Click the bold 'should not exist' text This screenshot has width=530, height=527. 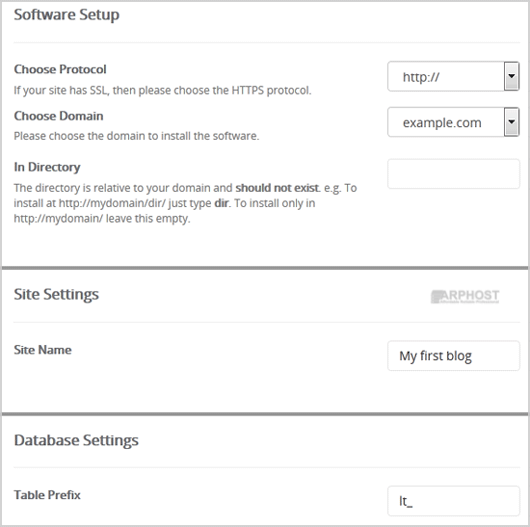pos(277,188)
